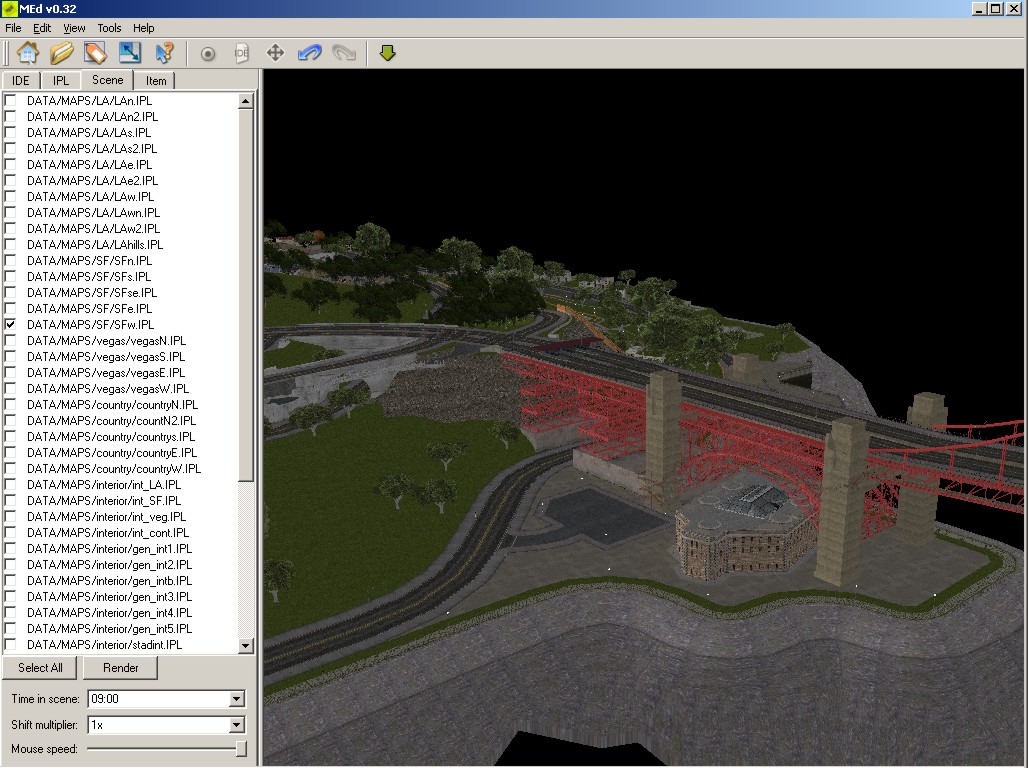Select DATA/MAPS/vegas/vegasS.IPL text row

[106, 357]
